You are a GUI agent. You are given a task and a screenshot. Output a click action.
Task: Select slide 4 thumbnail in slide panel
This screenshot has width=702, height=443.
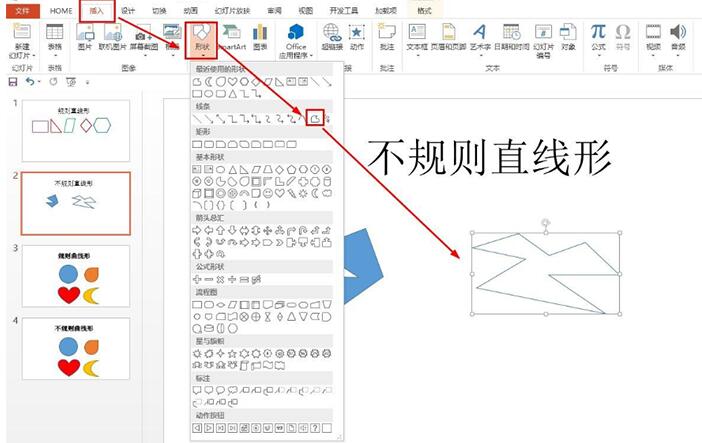pos(76,348)
